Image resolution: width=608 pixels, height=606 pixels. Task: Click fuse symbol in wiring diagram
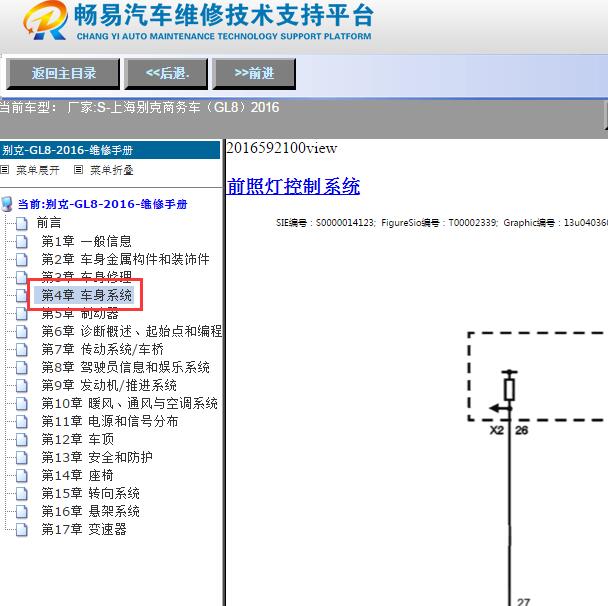(x=510, y=389)
